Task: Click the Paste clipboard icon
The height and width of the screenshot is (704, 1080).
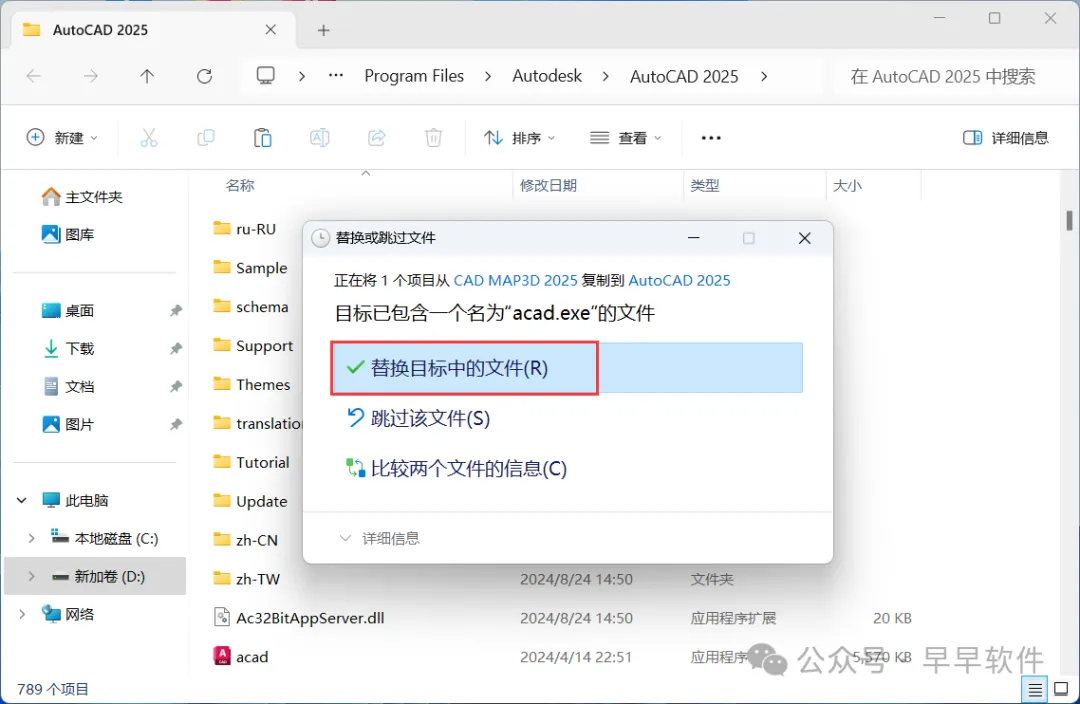Action: point(262,138)
